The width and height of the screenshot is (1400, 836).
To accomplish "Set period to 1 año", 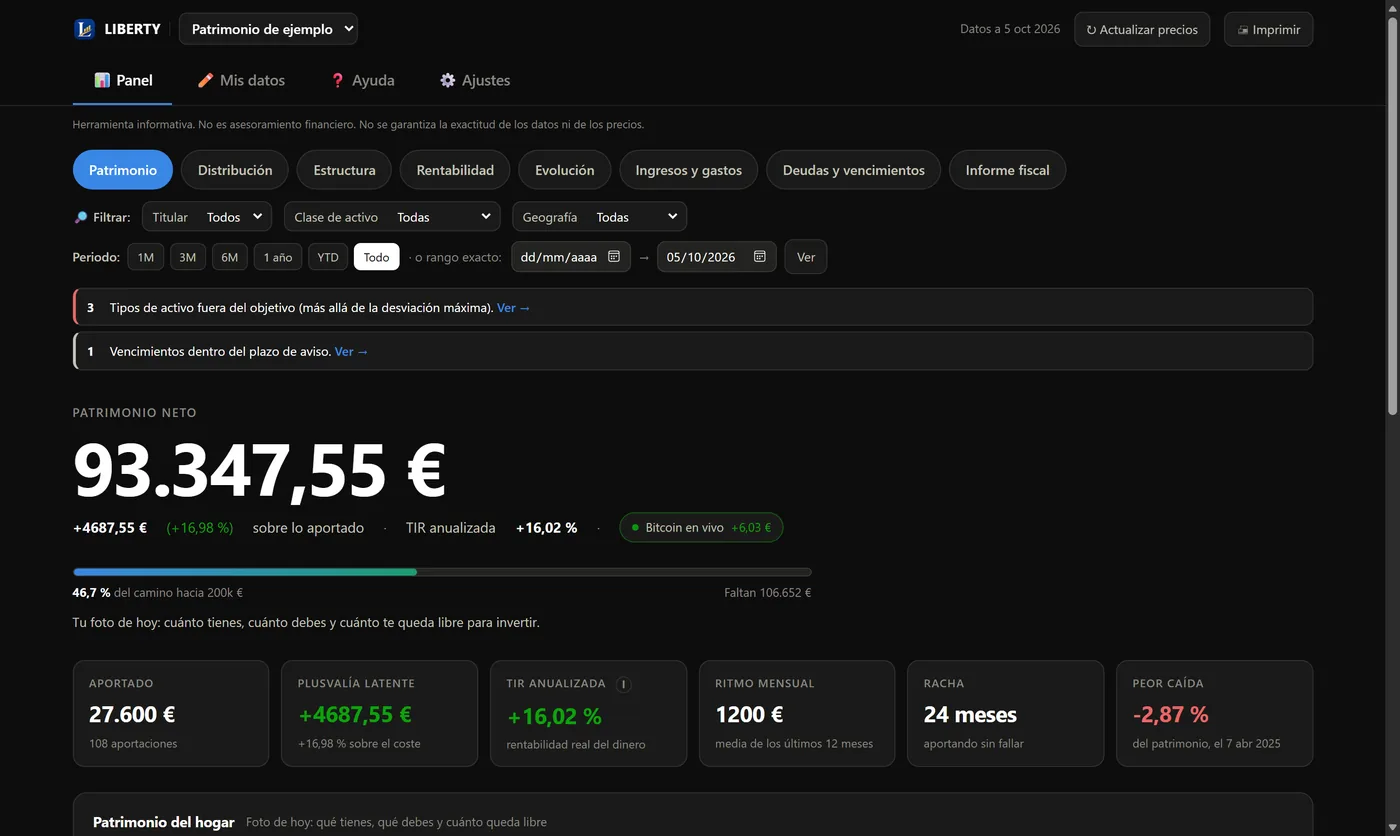I will coord(278,257).
